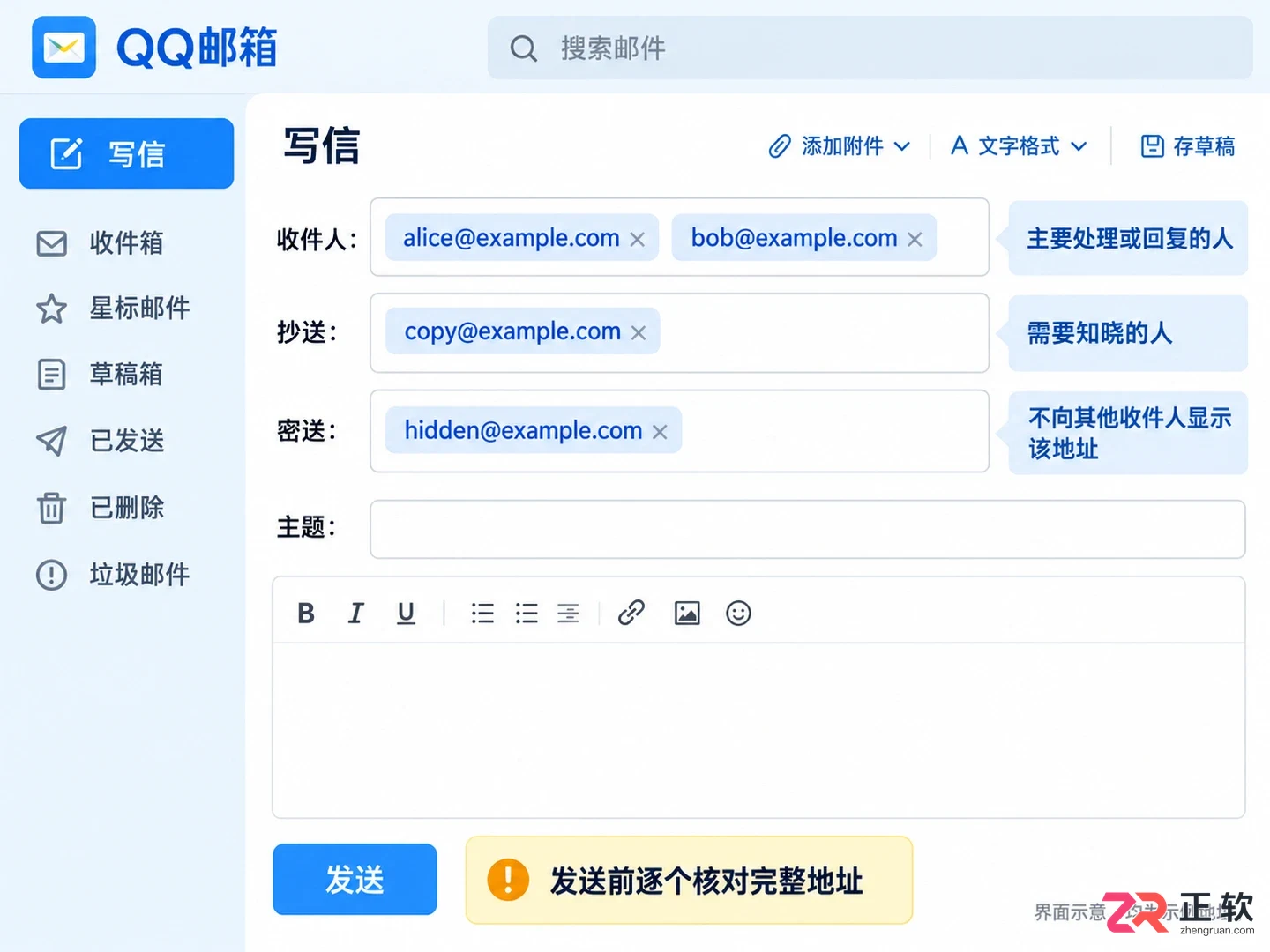Remove alice@example.com from recipients
The height and width of the screenshot is (952, 1270).
coord(638,239)
